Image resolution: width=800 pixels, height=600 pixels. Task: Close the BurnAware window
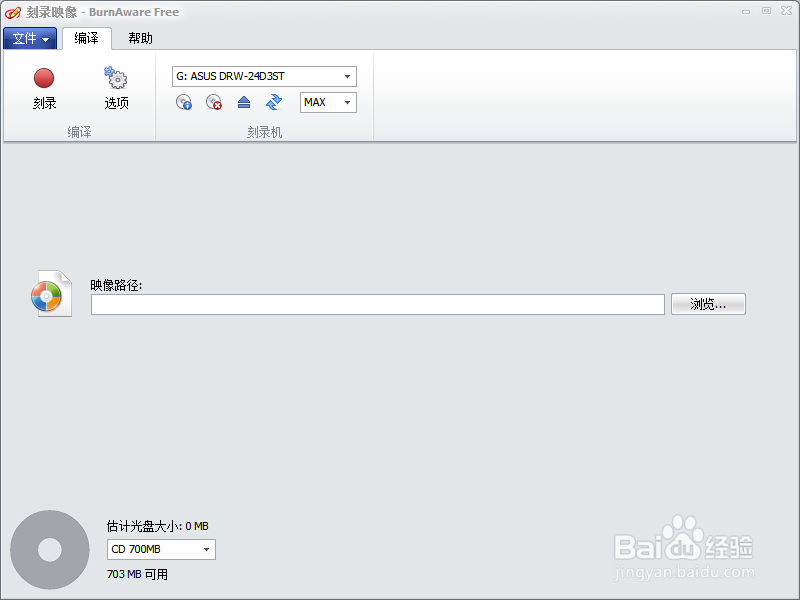click(x=786, y=11)
